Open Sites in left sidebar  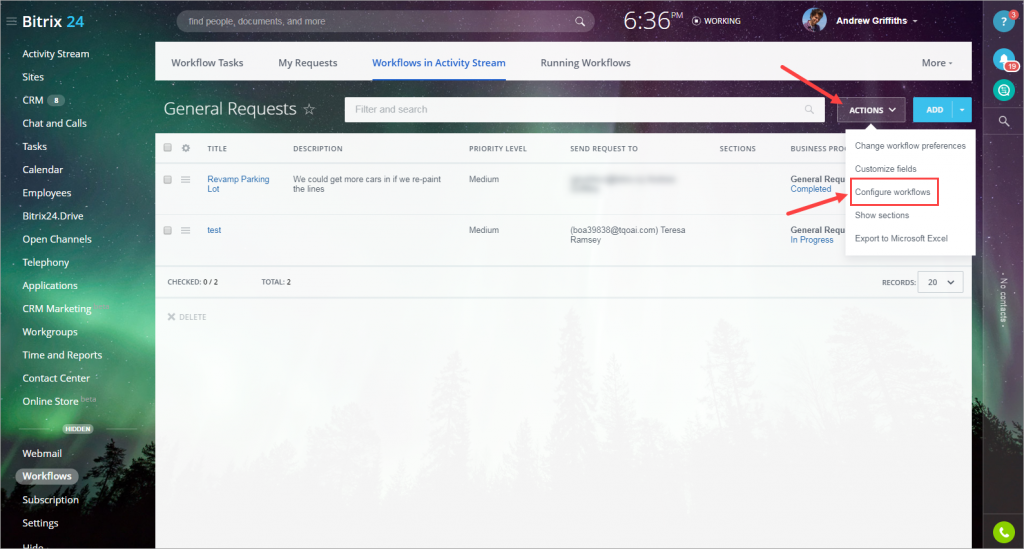[x=33, y=77]
